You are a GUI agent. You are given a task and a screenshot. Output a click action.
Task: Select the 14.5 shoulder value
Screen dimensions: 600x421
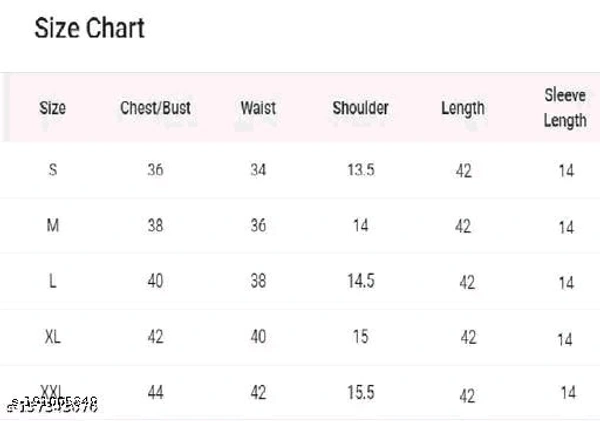(361, 281)
